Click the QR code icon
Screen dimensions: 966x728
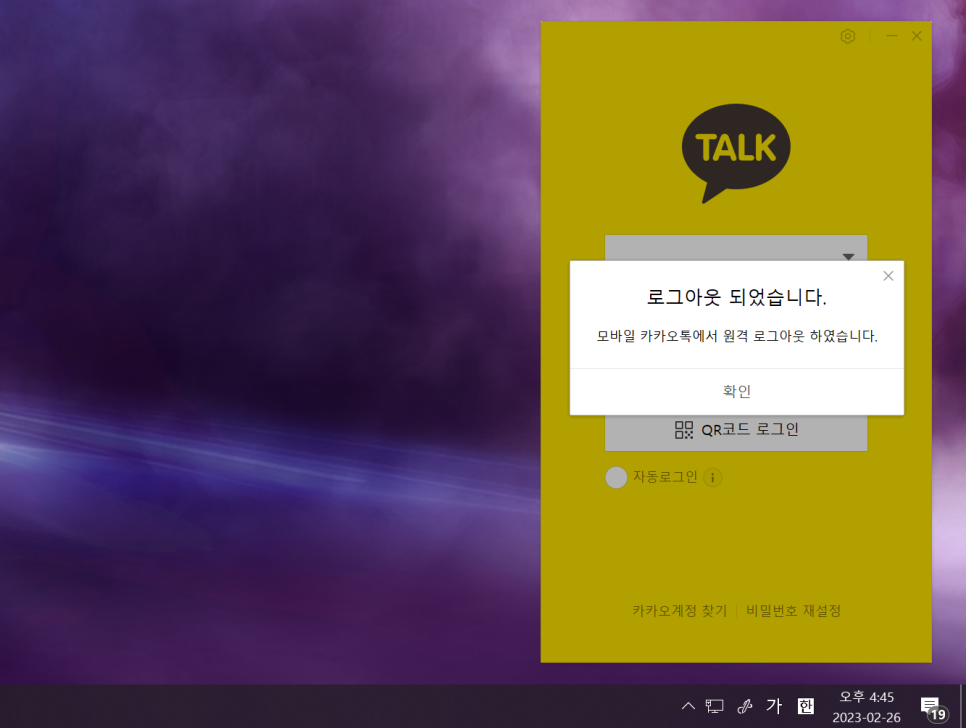pyautogui.click(x=684, y=430)
